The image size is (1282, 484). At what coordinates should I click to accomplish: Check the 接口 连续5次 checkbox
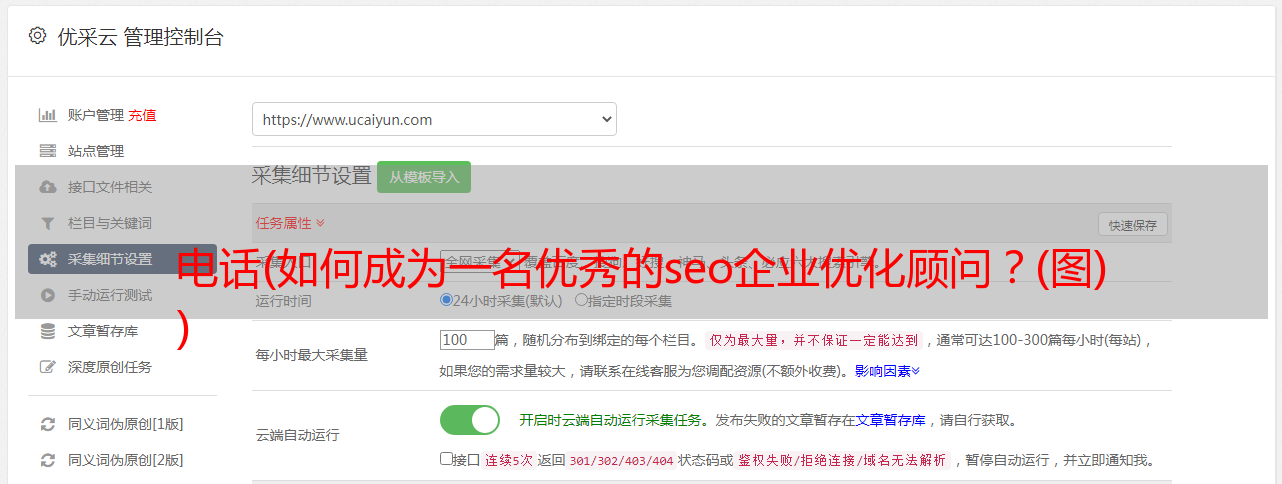446,460
